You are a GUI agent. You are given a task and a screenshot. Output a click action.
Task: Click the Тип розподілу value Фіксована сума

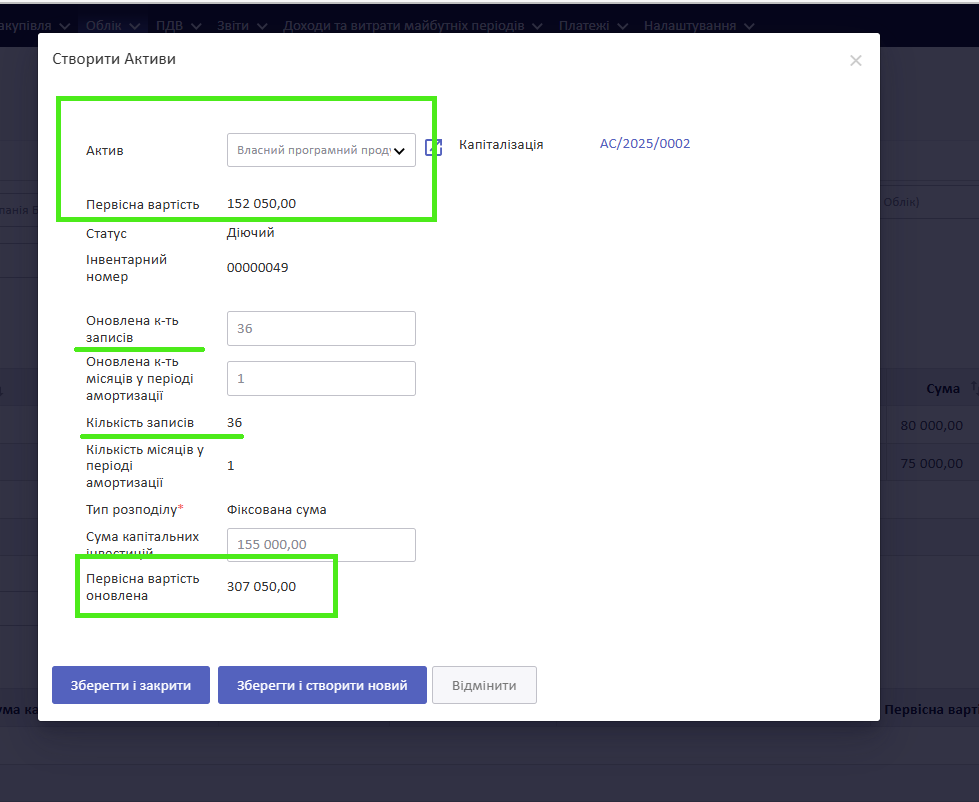[x=277, y=509]
